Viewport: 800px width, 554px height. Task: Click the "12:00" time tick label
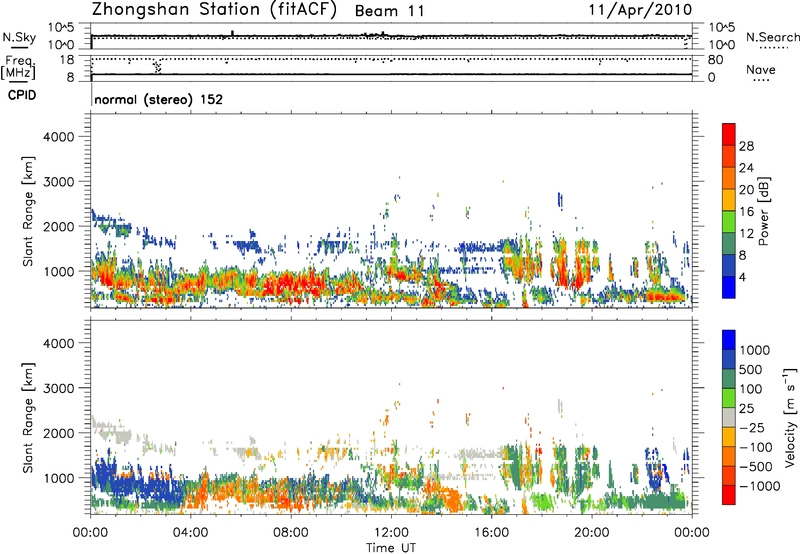tap(391, 533)
